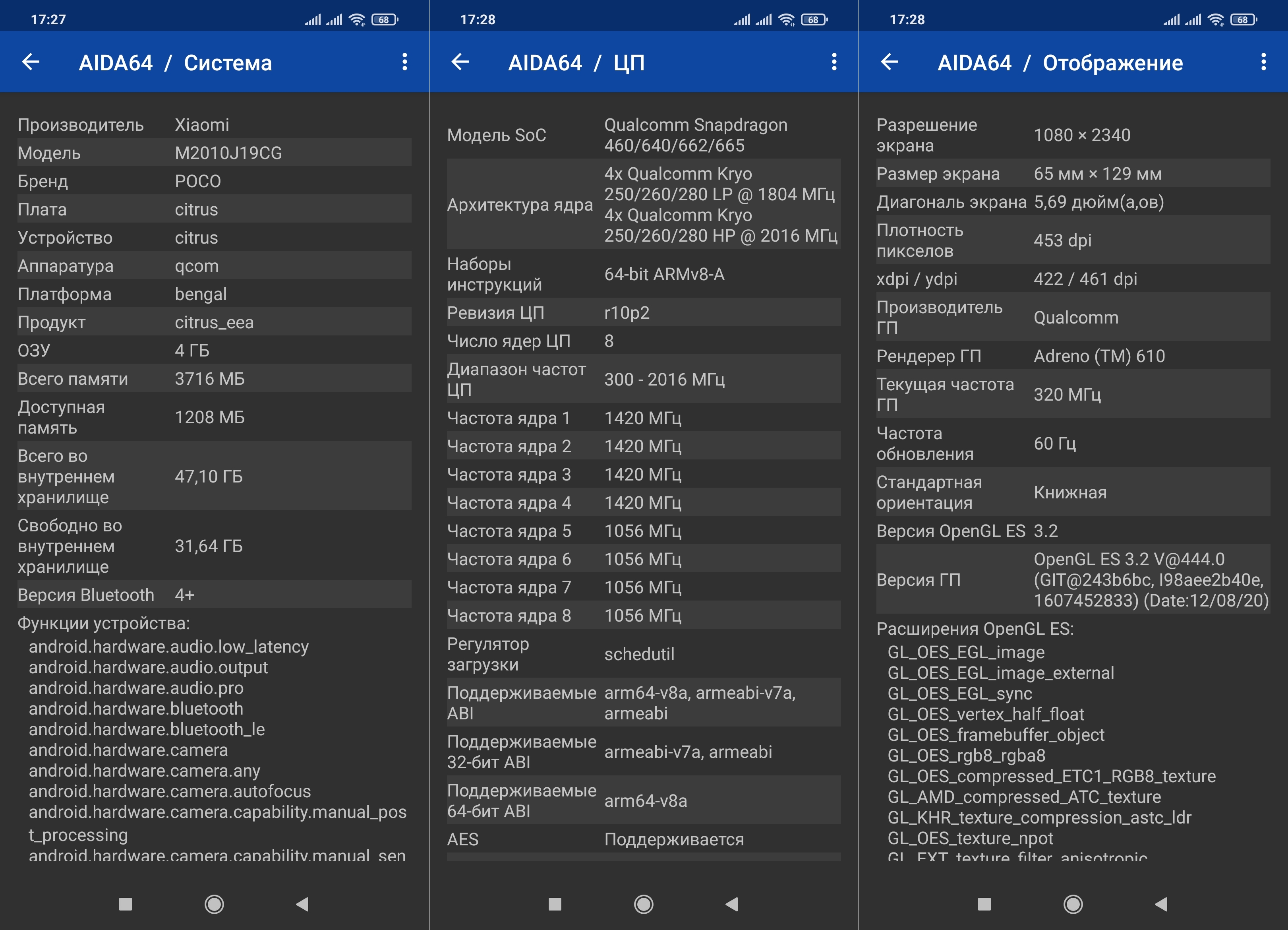Select the Архитектура ядра row
This screenshot has height=930, width=1288.
point(644,204)
